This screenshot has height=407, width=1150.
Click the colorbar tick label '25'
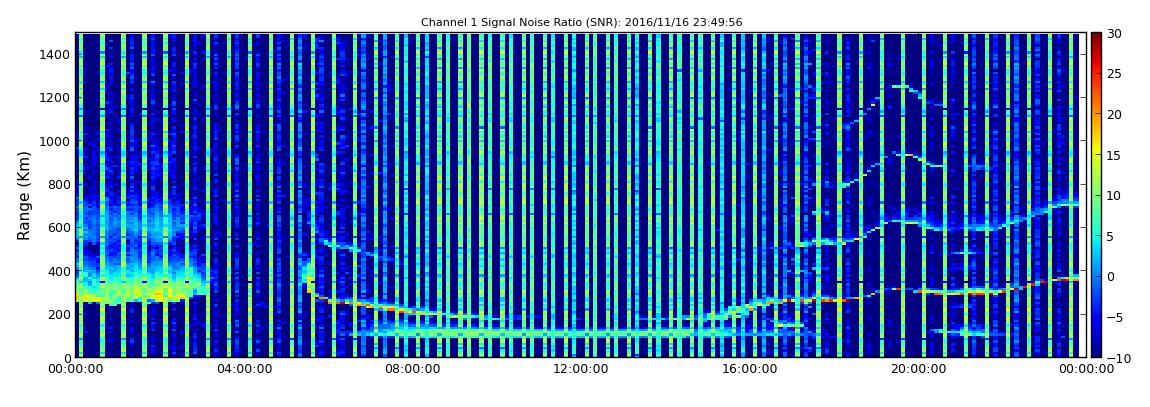(x=1113, y=74)
